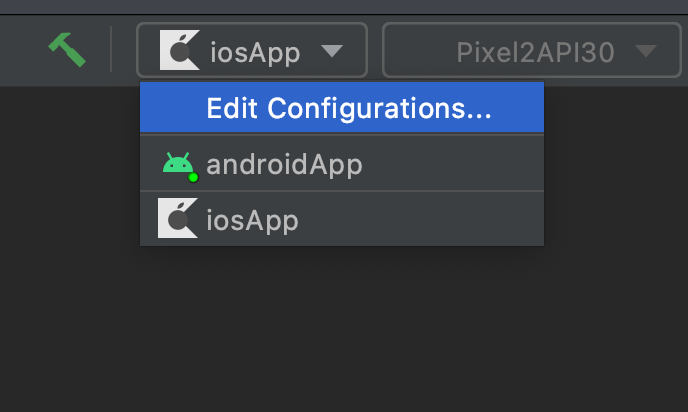Select the androidApp run configuration
This screenshot has width=688, height=412.
[x=342, y=163]
